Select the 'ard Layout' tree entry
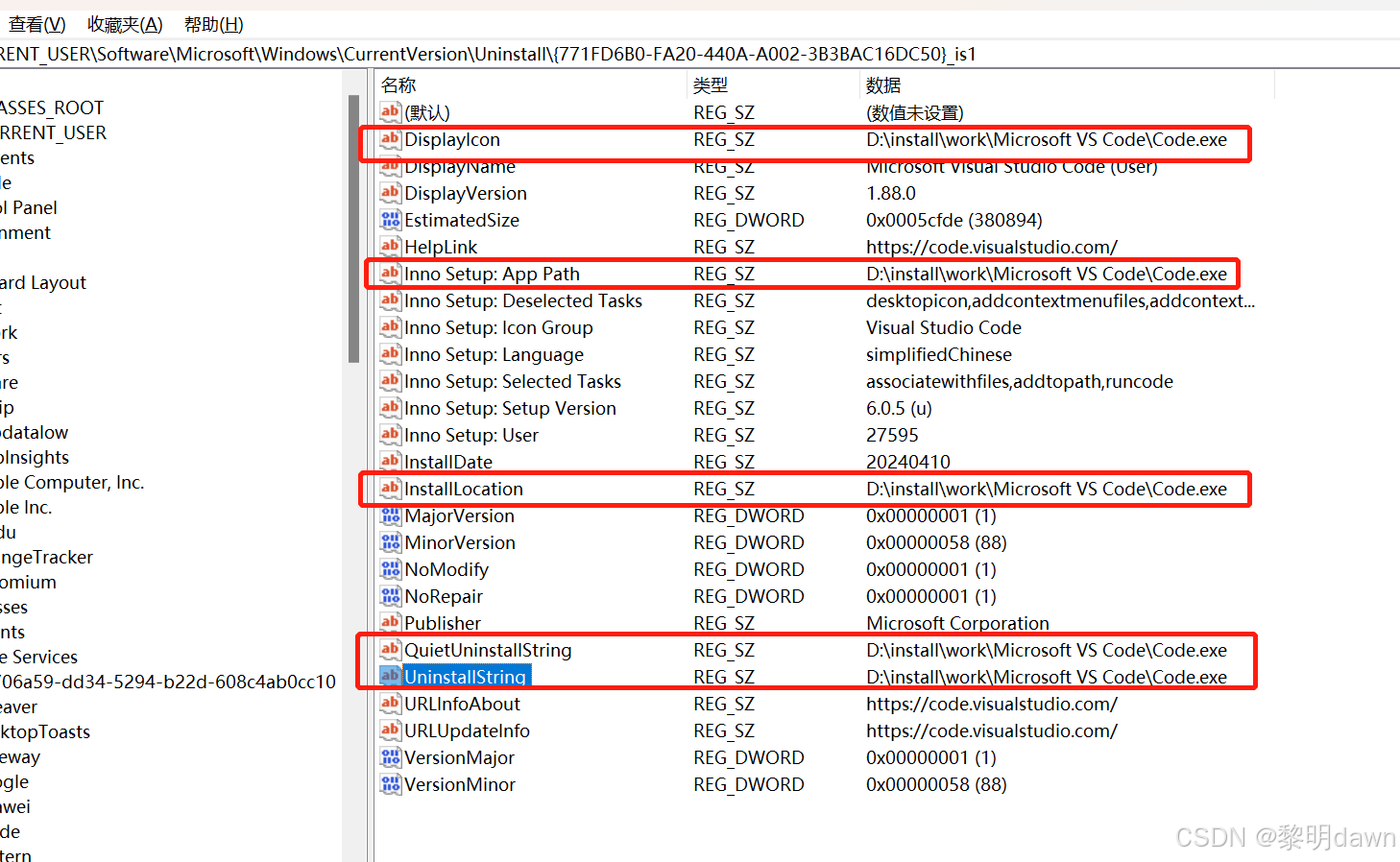This screenshot has height=862, width=1400. click(43, 282)
